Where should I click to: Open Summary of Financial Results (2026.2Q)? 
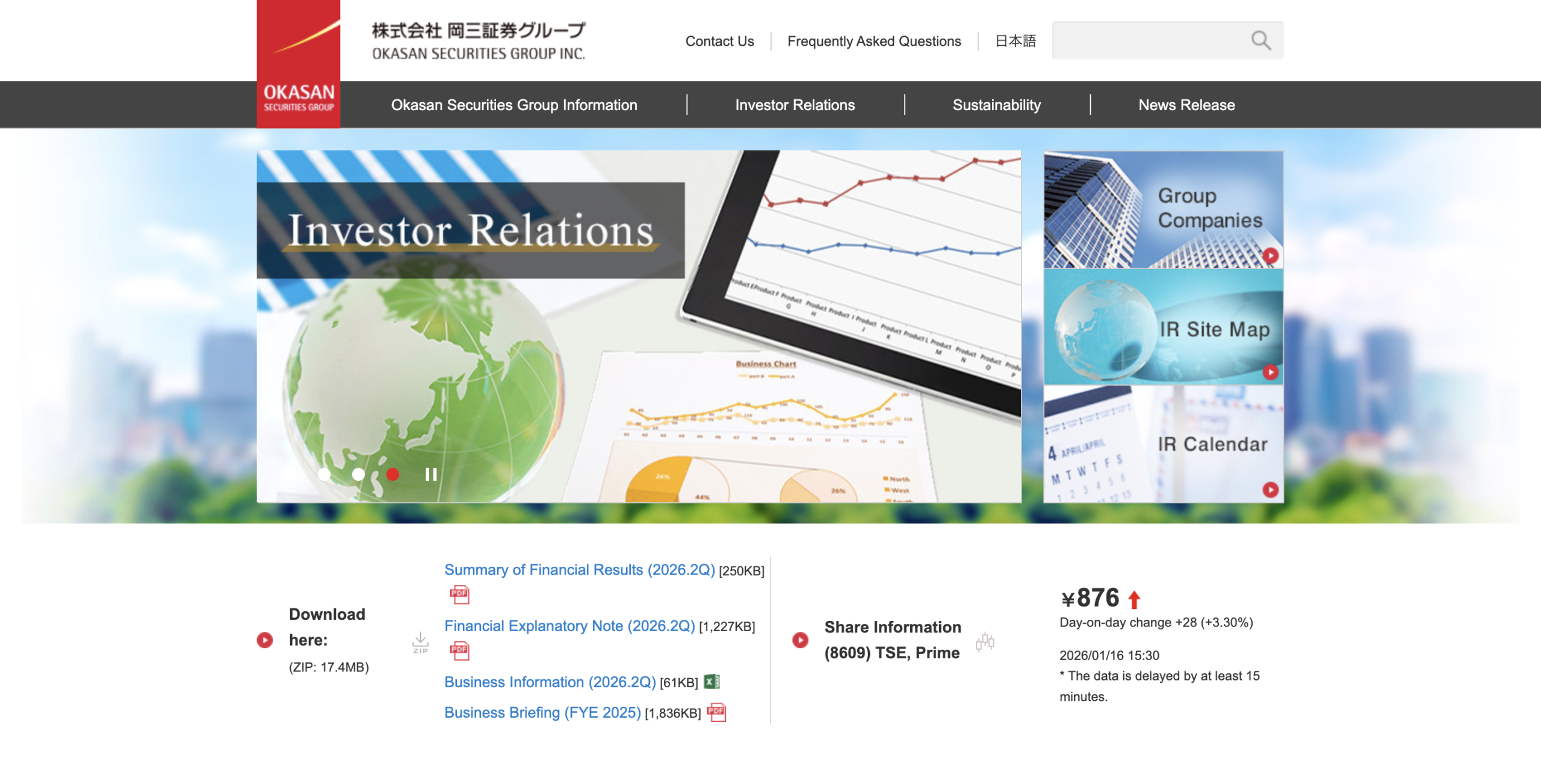tap(580, 570)
